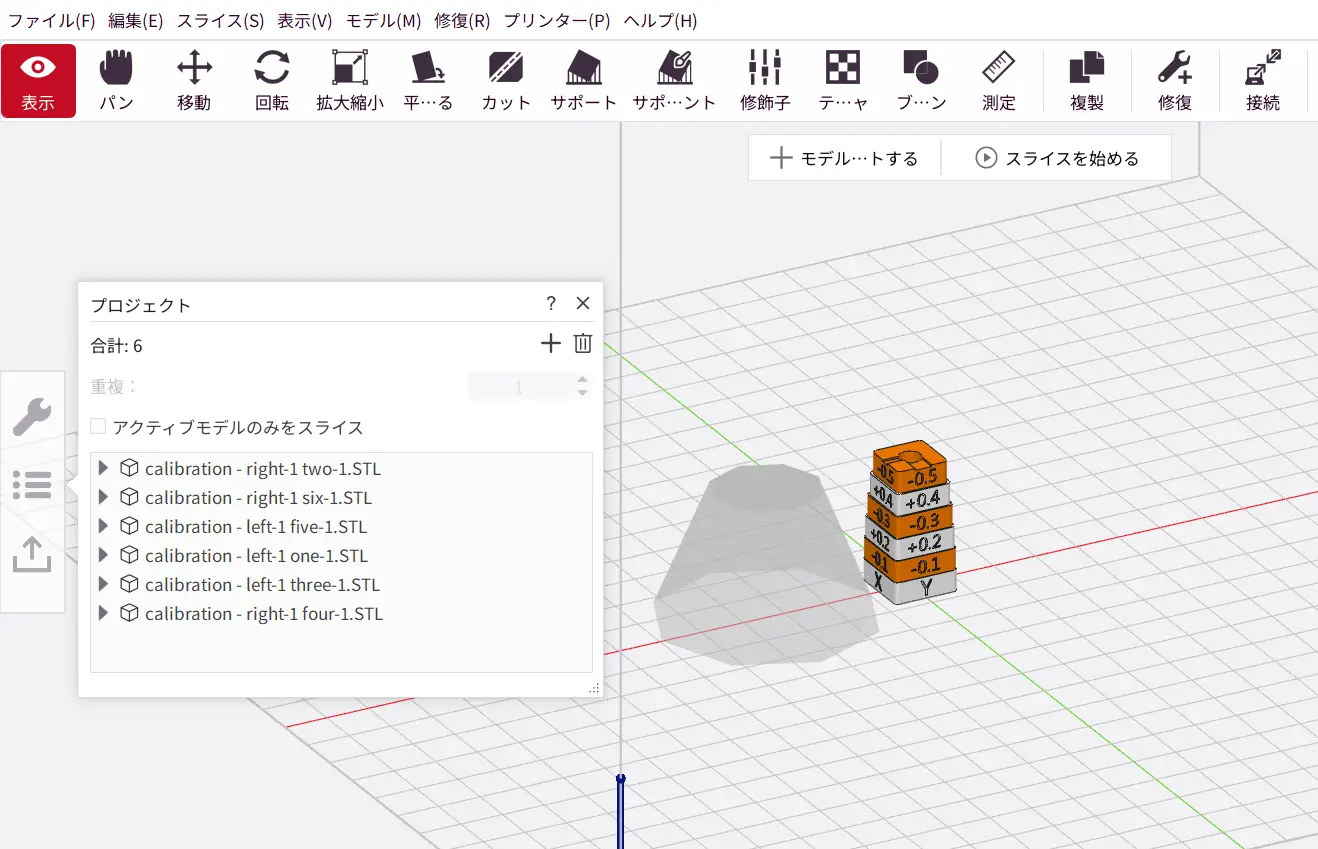Expand calibration - left-1 five-1.STL entry

coord(103,527)
